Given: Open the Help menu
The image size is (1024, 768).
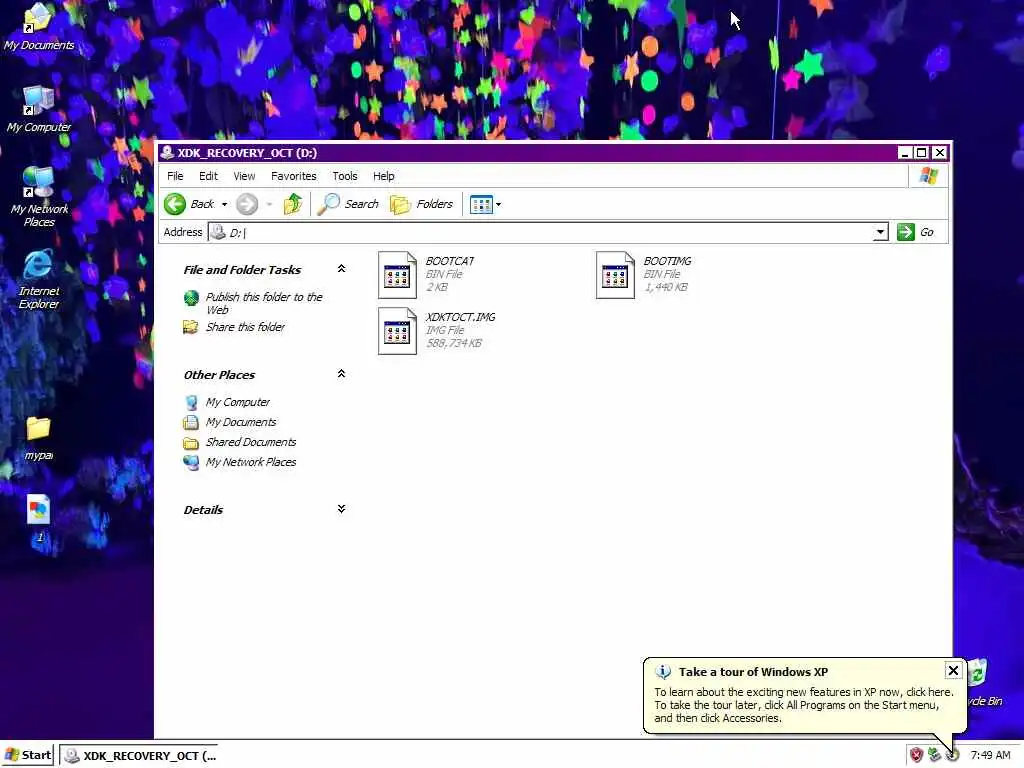Looking at the screenshot, I should [x=384, y=176].
